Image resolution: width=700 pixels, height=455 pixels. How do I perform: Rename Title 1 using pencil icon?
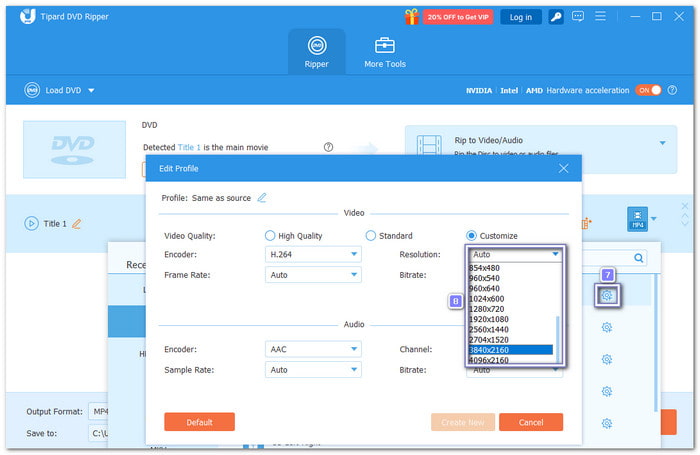pos(77,223)
